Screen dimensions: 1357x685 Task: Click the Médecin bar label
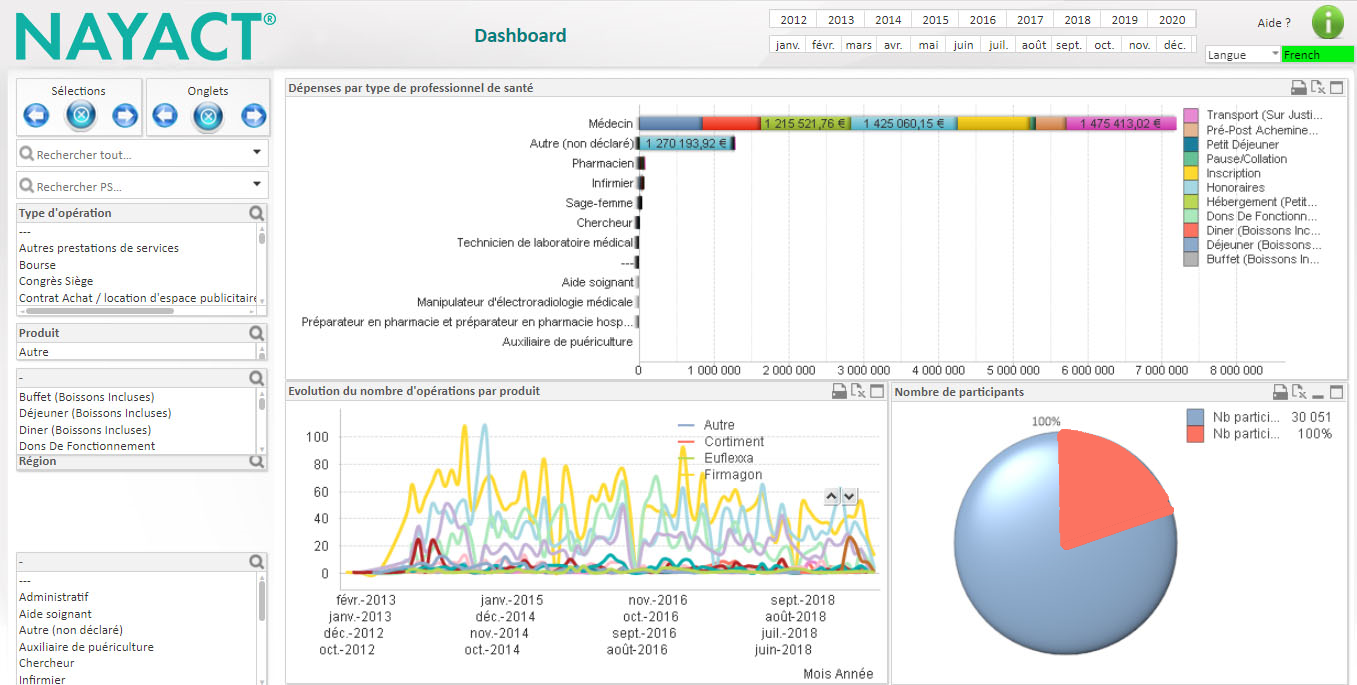tap(610, 123)
